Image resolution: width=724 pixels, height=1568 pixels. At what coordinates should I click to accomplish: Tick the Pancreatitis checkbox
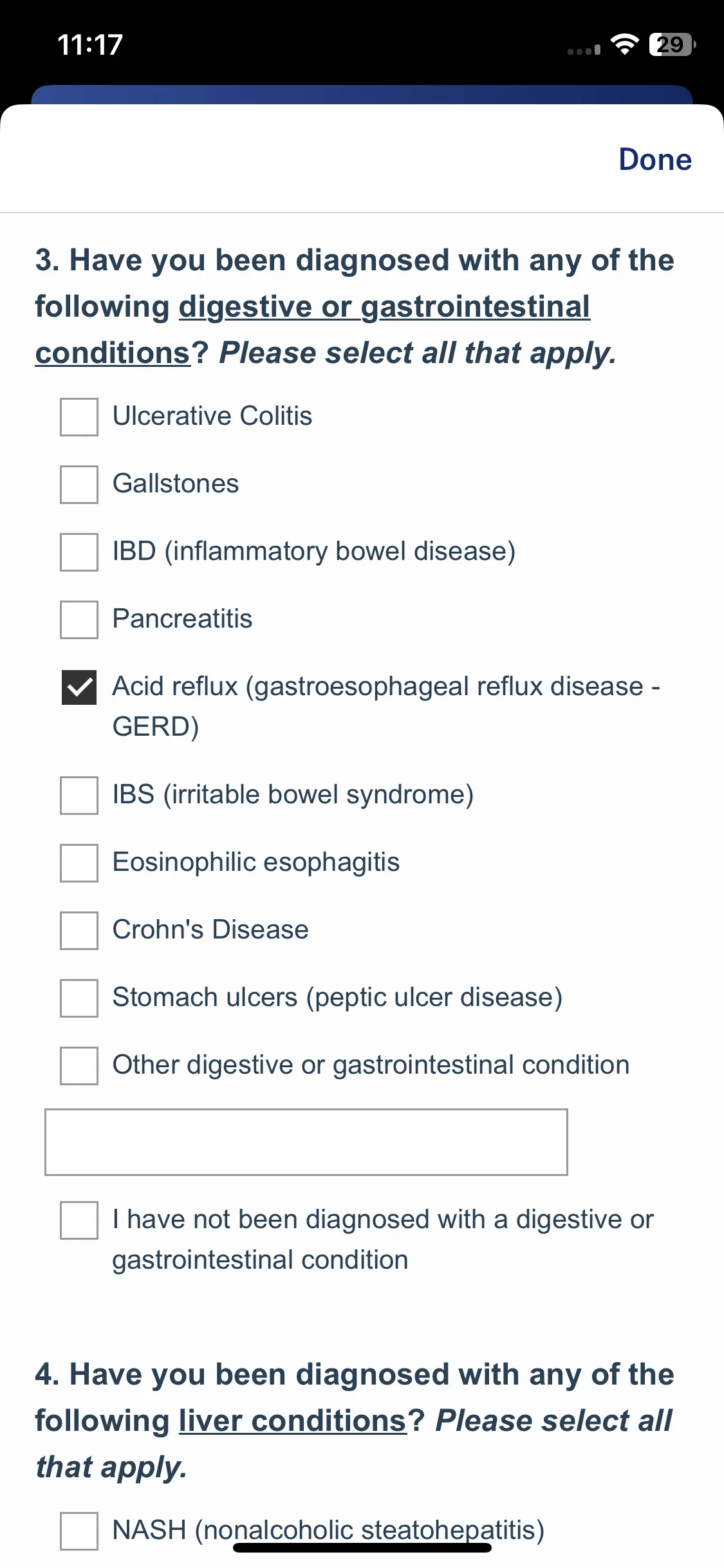coord(79,620)
